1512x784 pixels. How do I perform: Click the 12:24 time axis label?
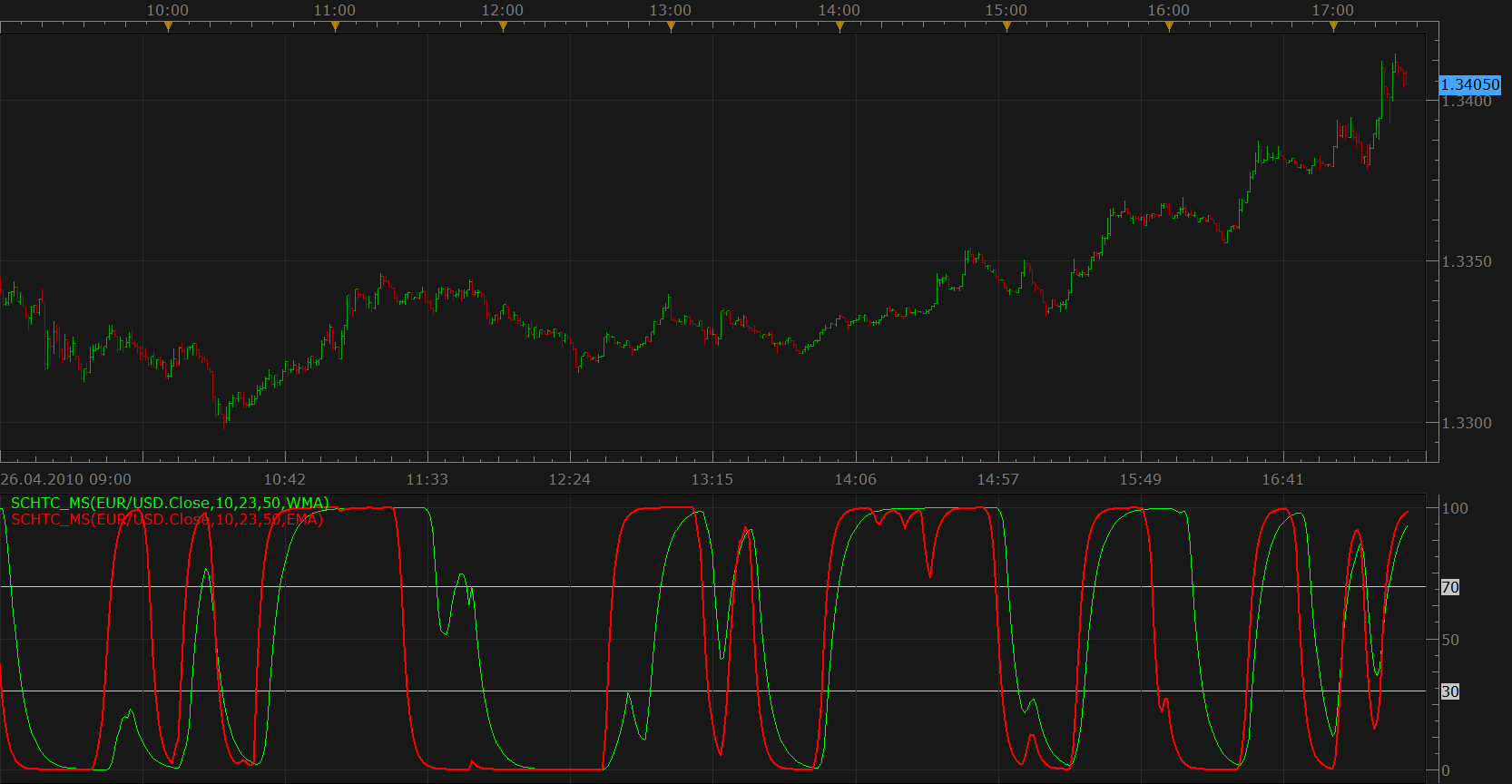point(570,479)
